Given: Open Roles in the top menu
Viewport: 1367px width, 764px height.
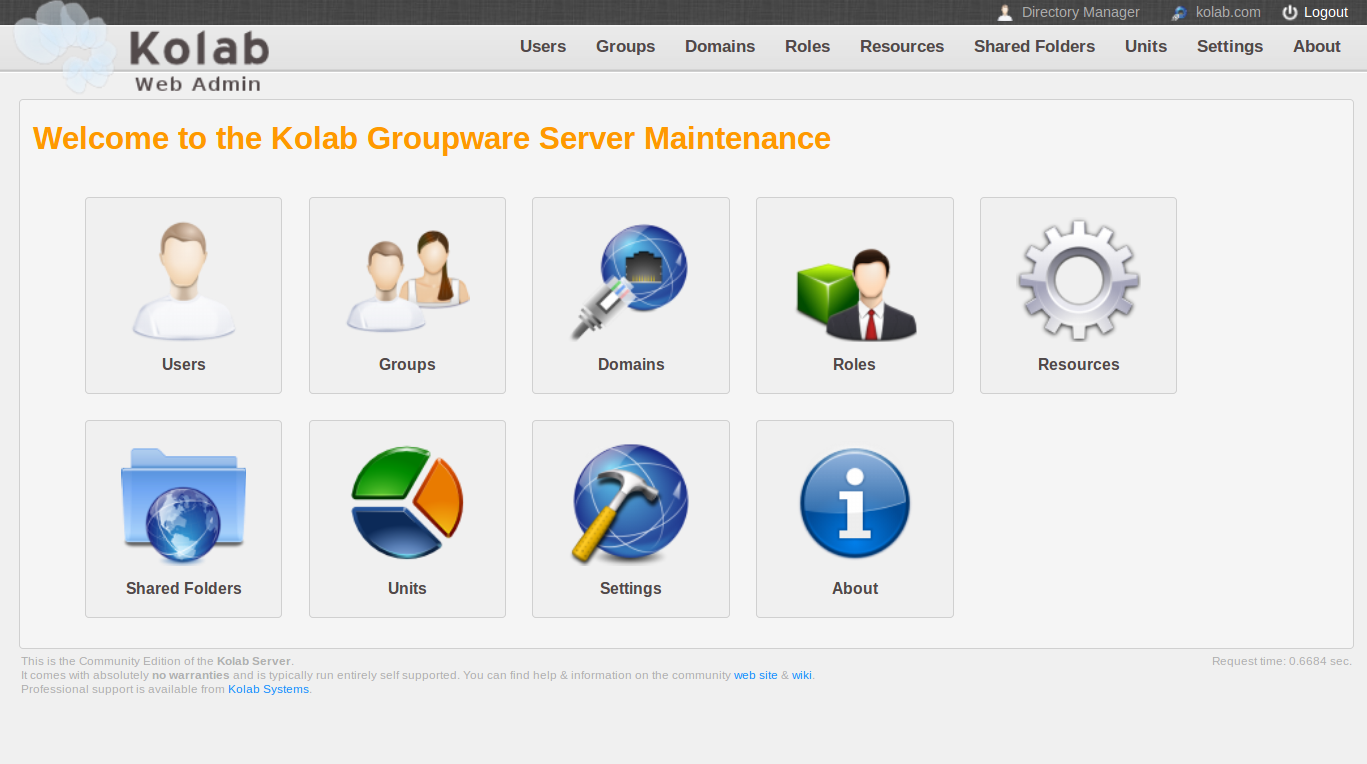Looking at the screenshot, I should pos(807,46).
